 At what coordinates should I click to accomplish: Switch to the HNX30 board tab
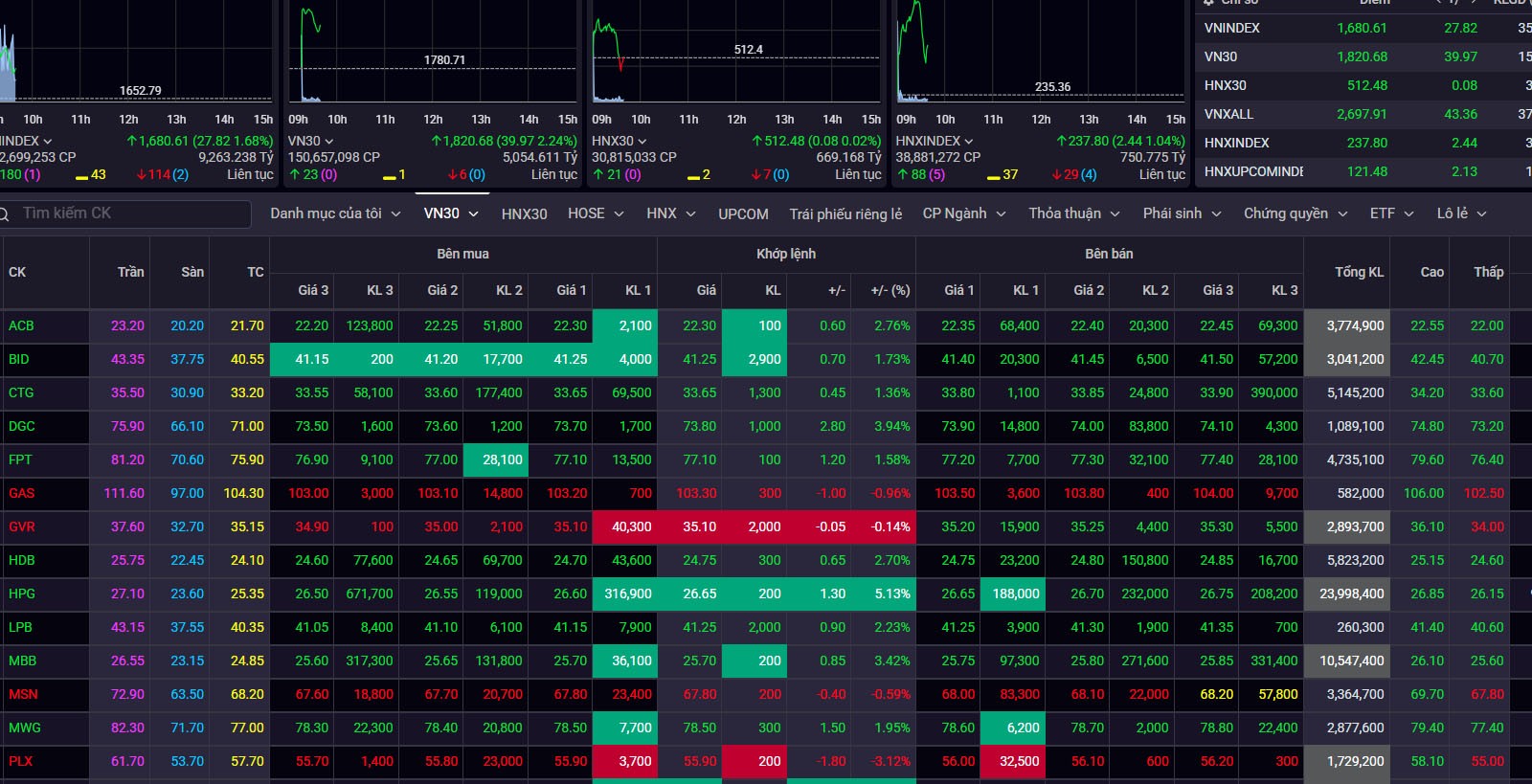coord(524,213)
